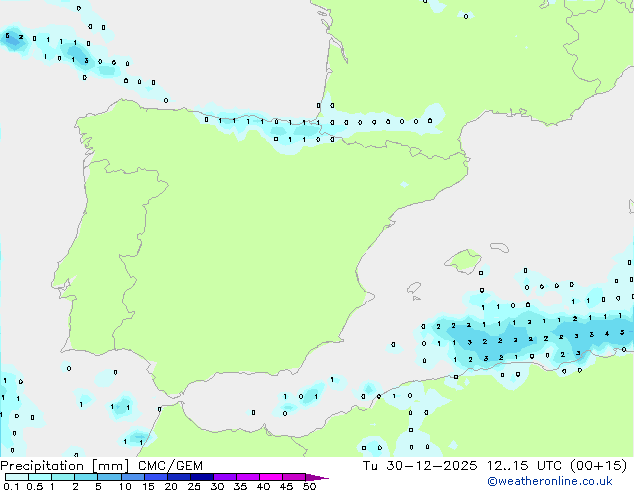Select the 30–35 mm purple legend swatch

[225, 477]
